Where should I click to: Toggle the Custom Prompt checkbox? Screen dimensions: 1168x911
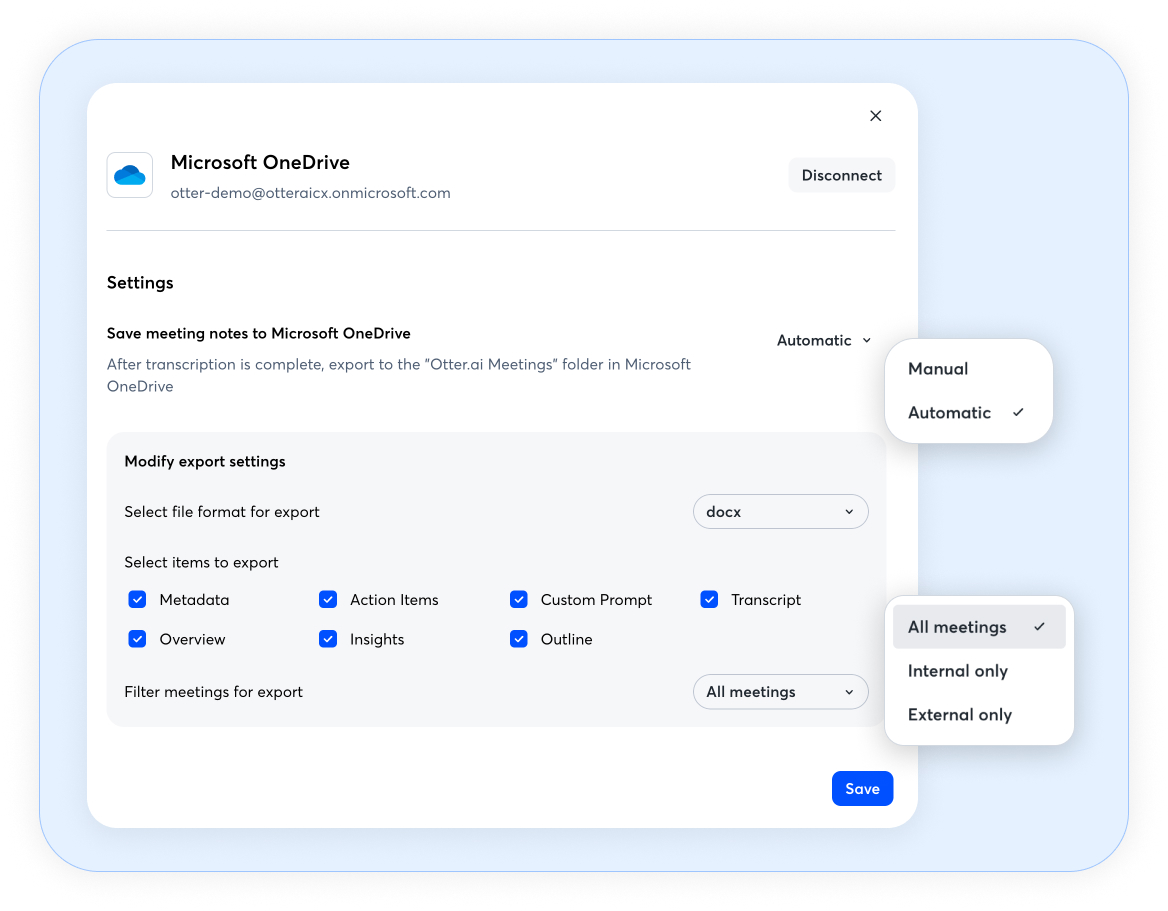[x=518, y=600]
